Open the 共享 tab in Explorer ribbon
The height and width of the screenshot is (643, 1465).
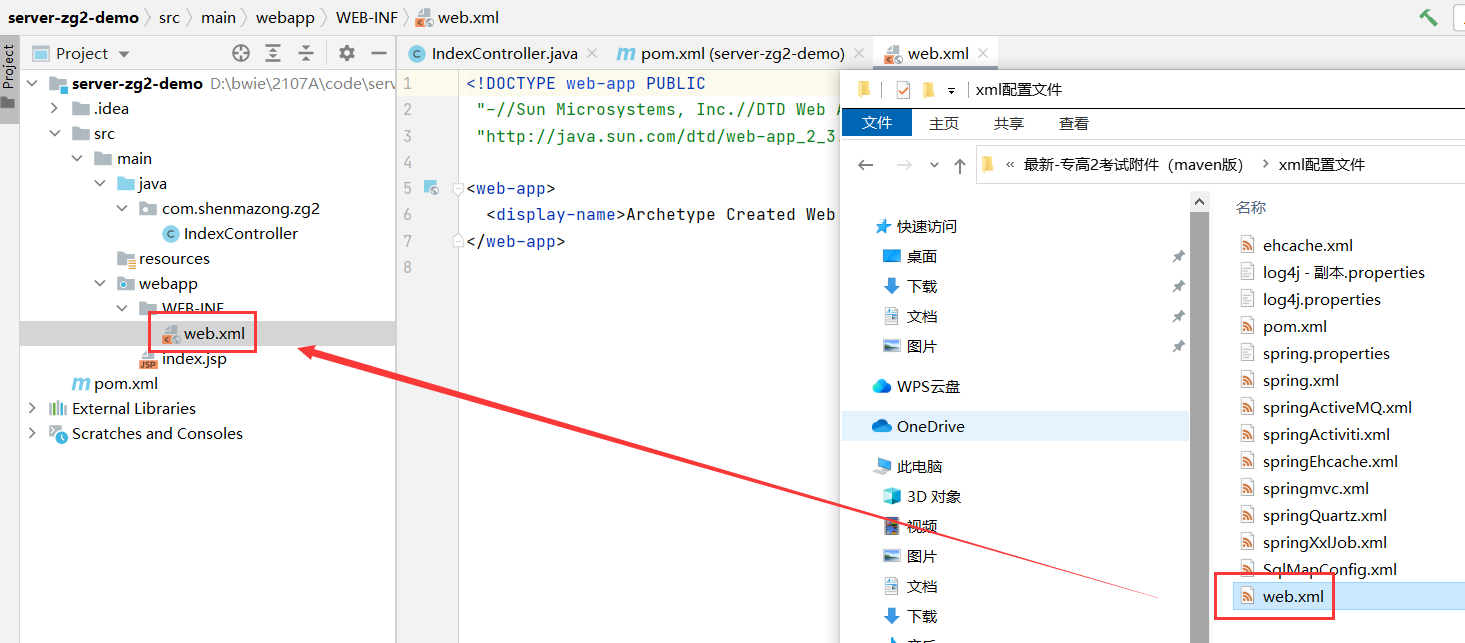(x=1009, y=123)
